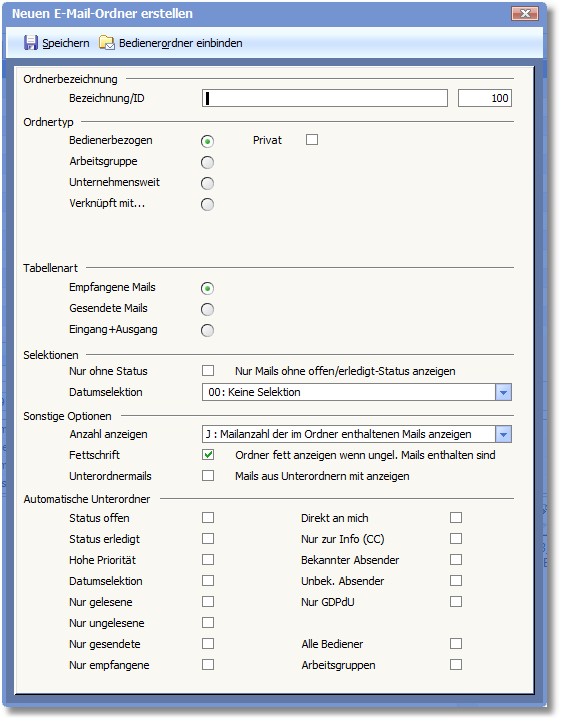
Task: Select Gesendete Mails table type
Action: click(x=207, y=309)
